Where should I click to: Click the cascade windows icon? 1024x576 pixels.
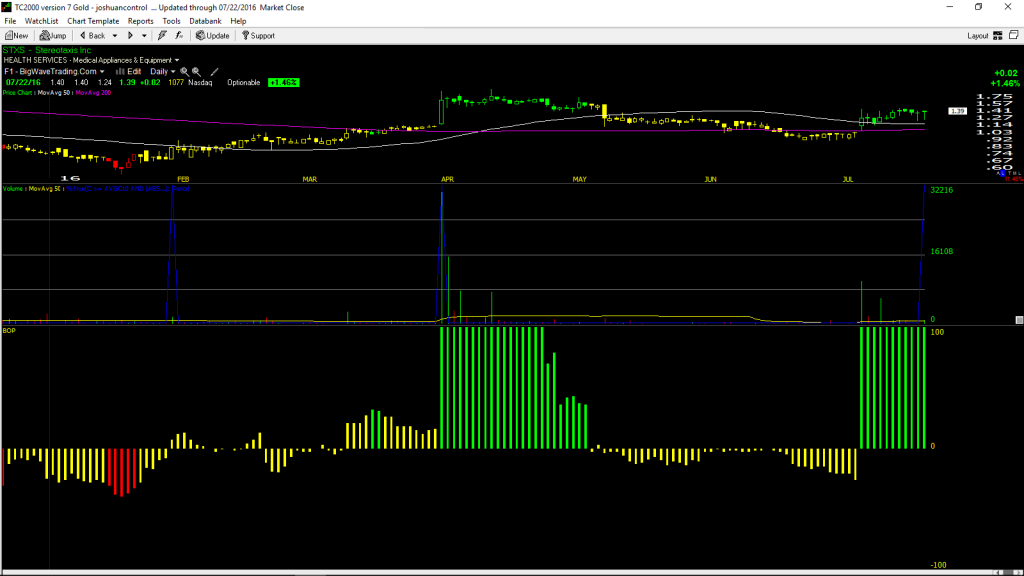1014,35
